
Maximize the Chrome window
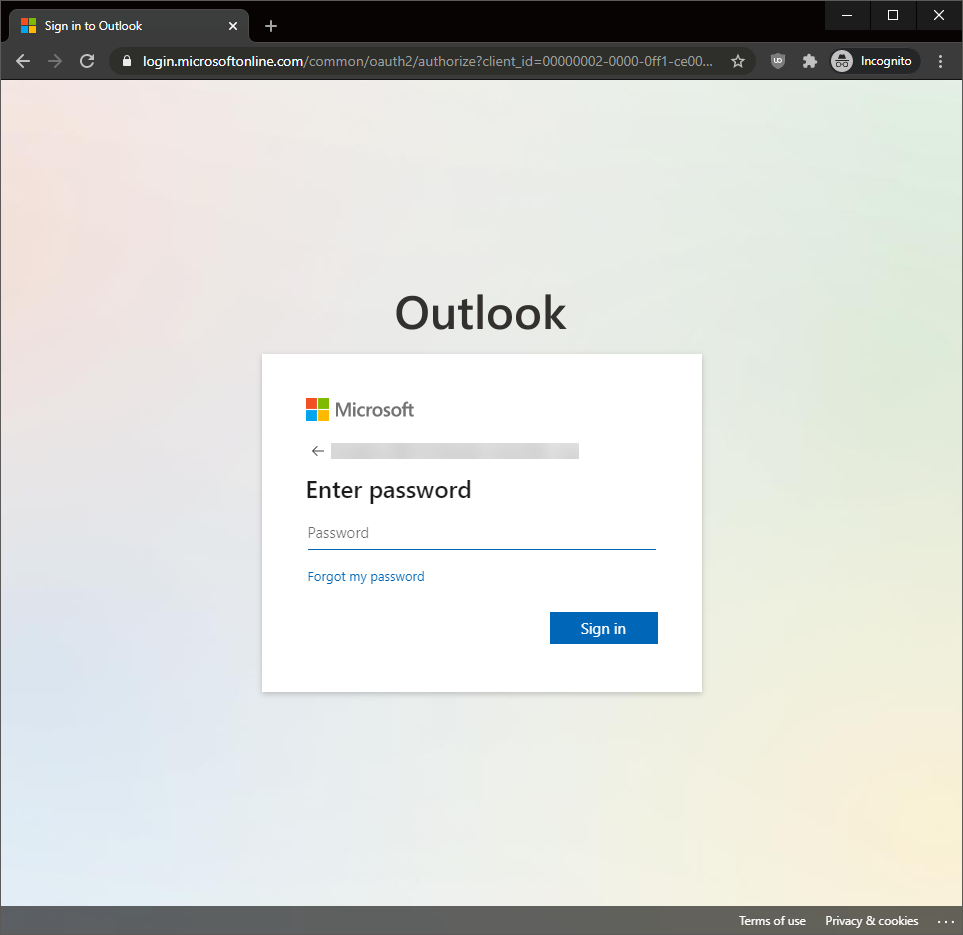pyautogui.click(x=893, y=15)
